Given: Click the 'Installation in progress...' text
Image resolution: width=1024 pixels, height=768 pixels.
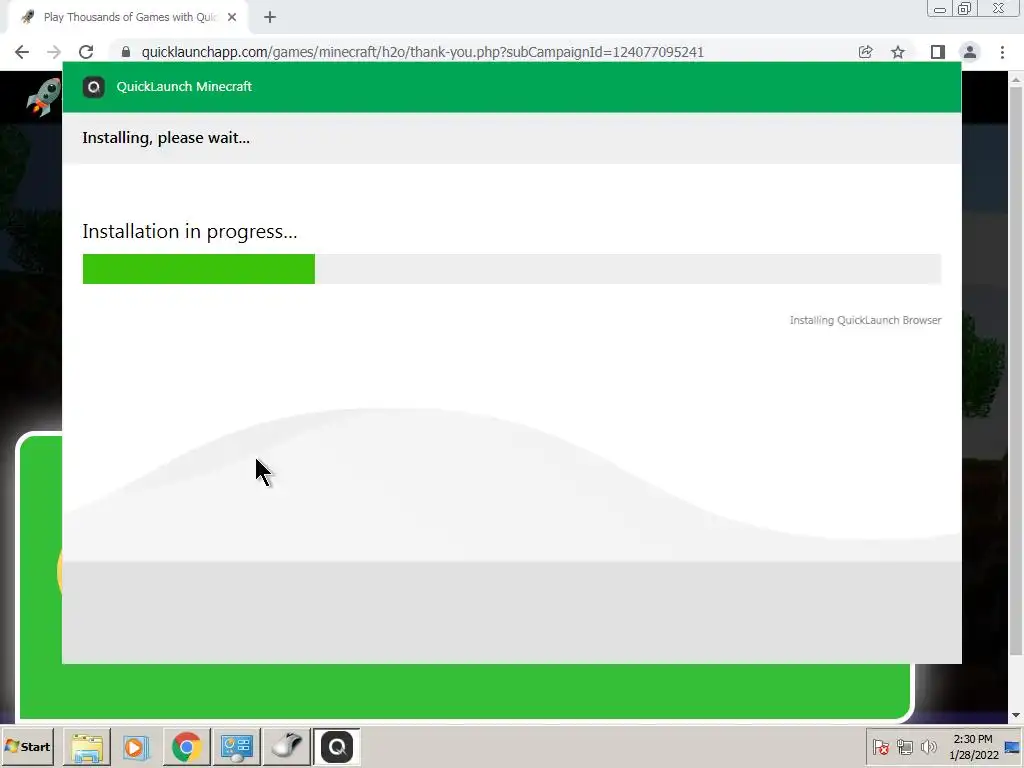Looking at the screenshot, I should point(189,232).
